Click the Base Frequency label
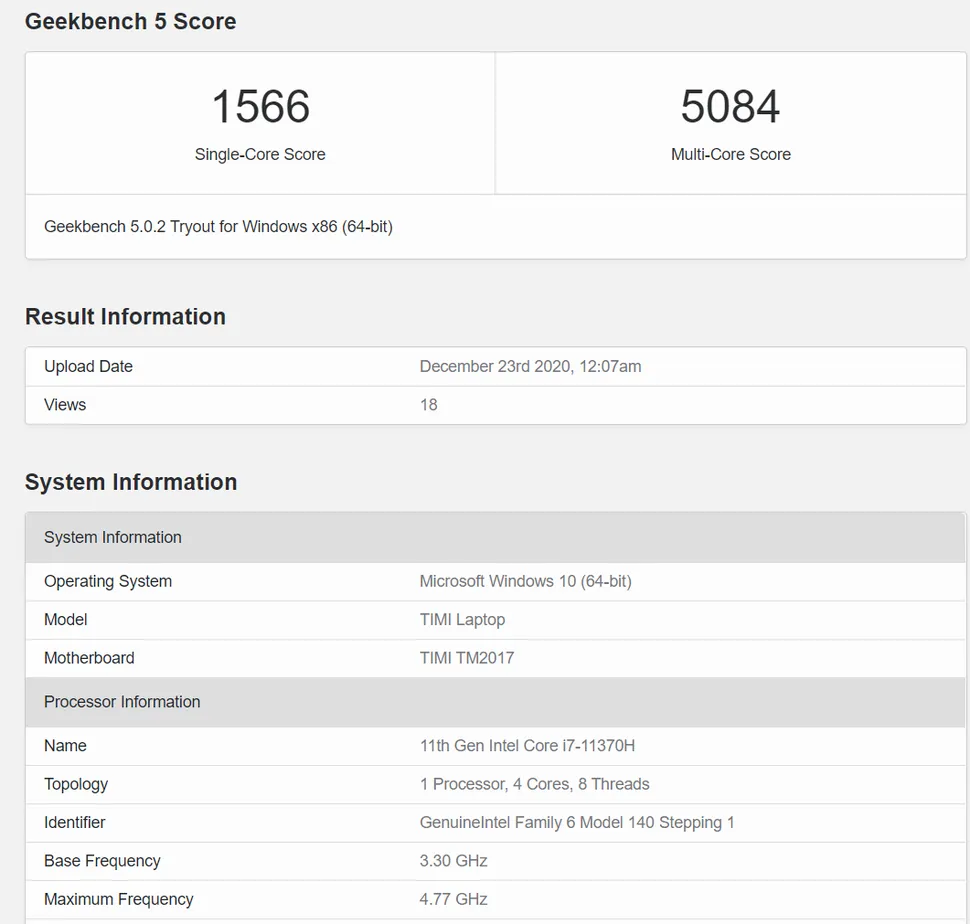This screenshot has width=970, height=924. coord(102,861)
